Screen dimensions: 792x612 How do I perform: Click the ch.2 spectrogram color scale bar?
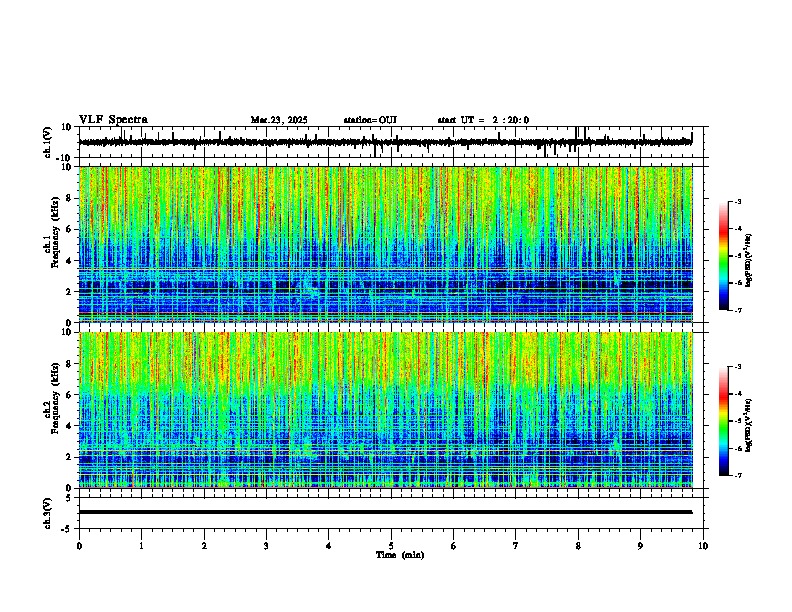(724, 421)
